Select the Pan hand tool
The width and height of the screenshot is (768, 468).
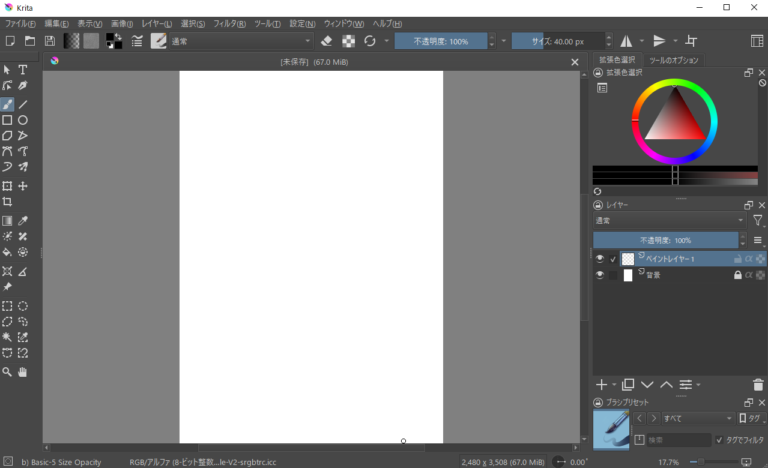[23, 372]
